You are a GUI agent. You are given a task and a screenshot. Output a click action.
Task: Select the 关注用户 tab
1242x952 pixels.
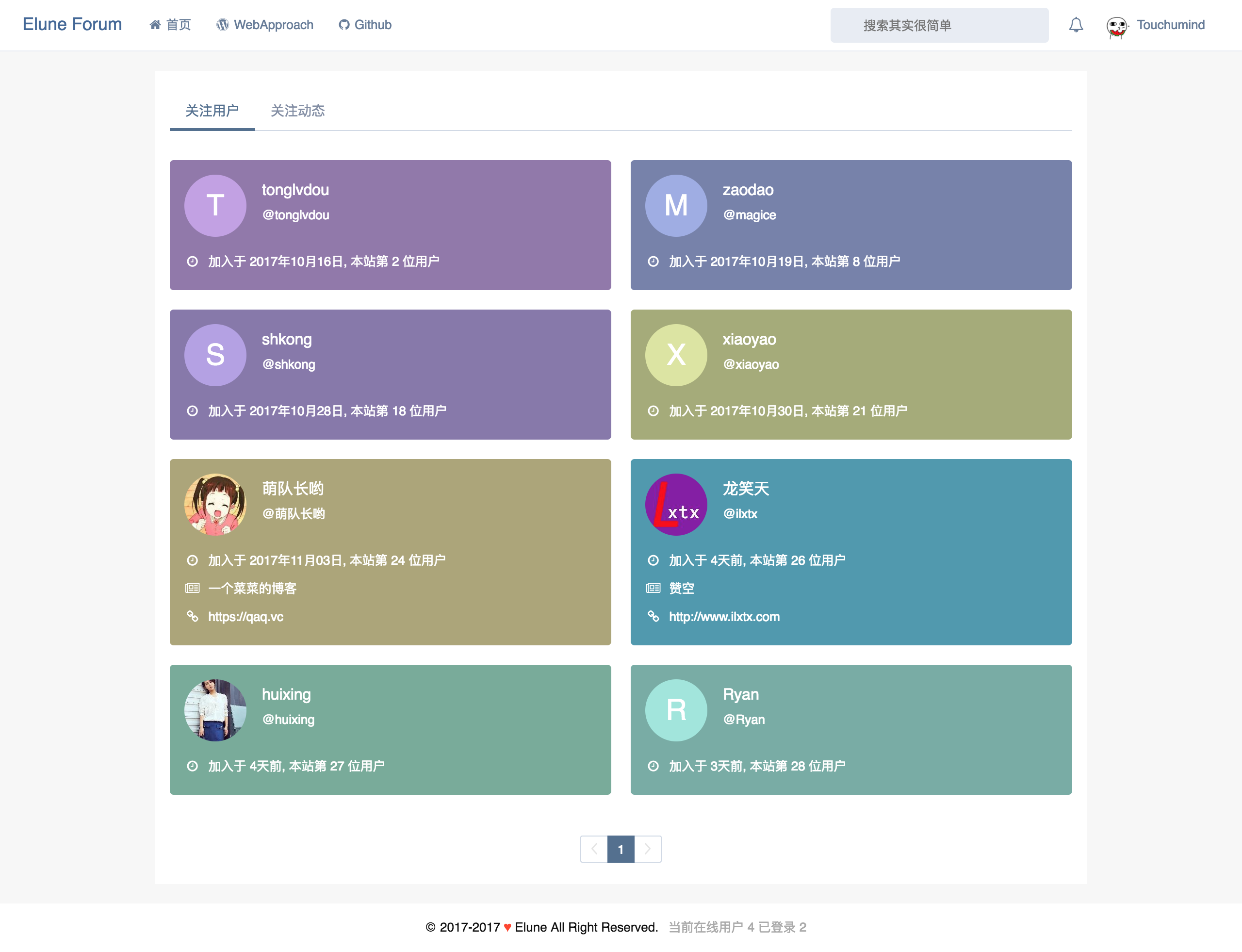pos(212,111)
